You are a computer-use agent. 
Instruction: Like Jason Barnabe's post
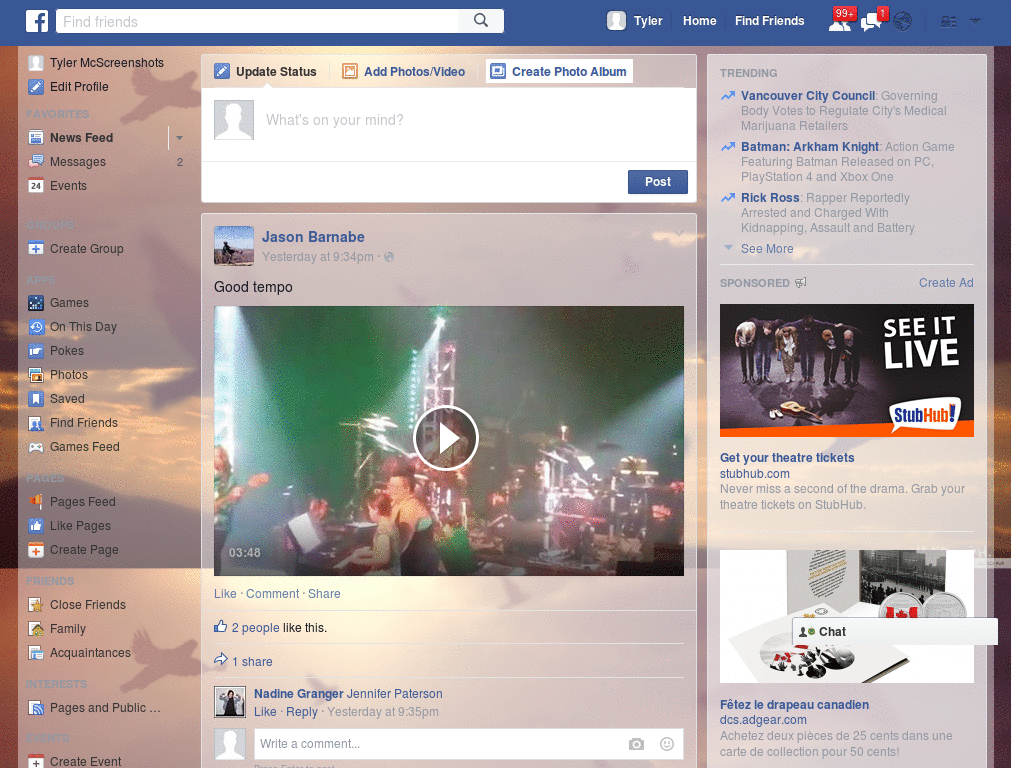pyautogui.click(x=225, y=594)
